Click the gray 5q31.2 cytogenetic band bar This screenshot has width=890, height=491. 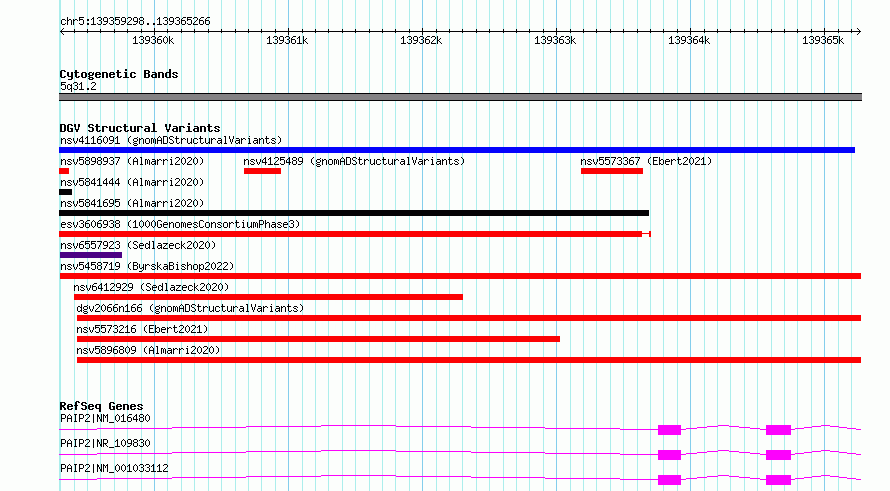460,97
